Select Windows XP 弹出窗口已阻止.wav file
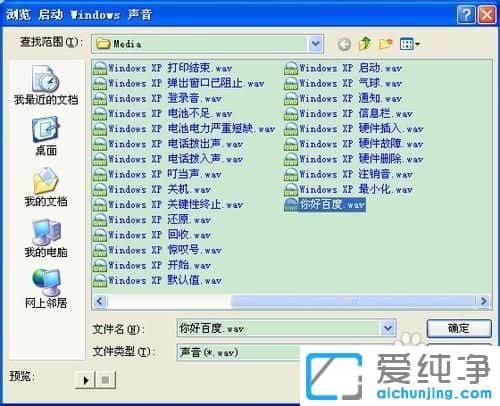Screen dimensions: 500x406 point(178,83)
